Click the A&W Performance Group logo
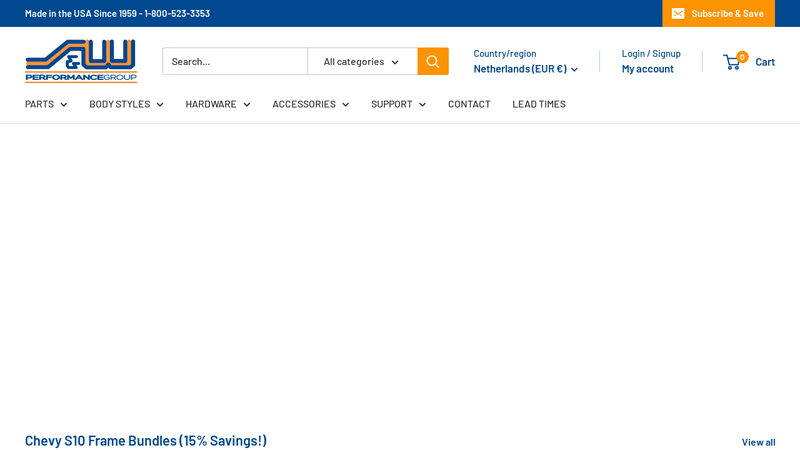The height and width of the screenshot is (450, 800). pyautogui.click(x=81, y=61)
